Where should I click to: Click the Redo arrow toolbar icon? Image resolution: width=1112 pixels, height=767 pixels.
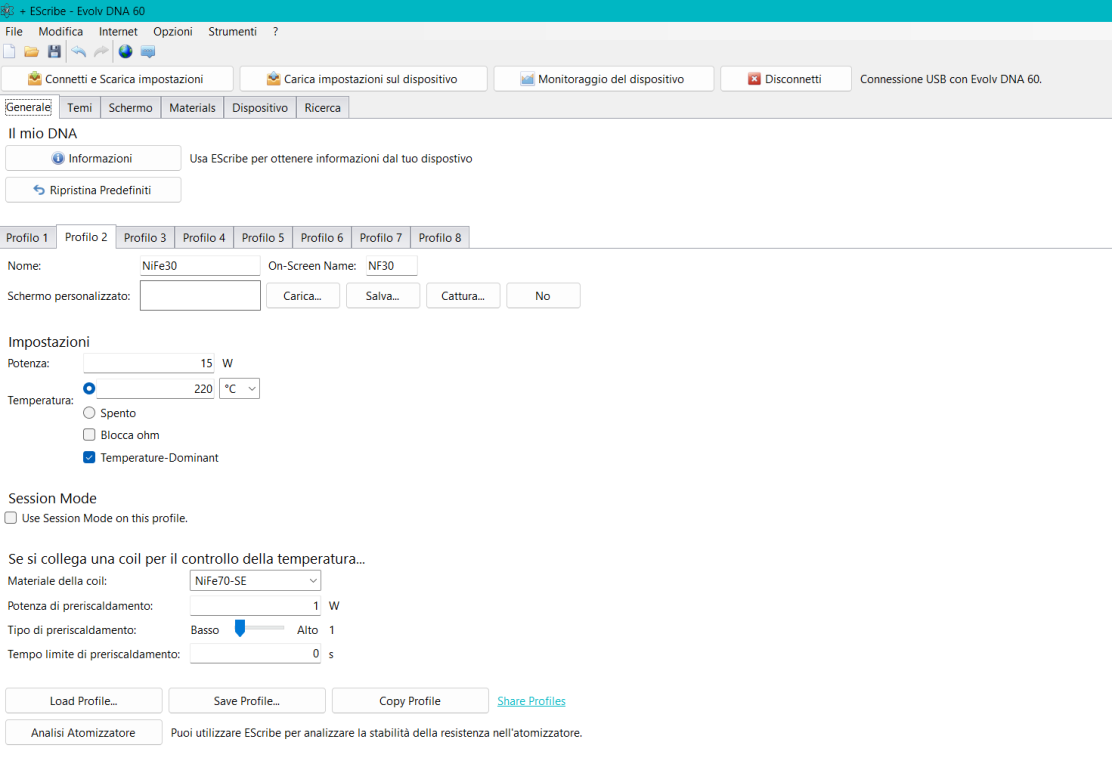[x=101, y=52]
